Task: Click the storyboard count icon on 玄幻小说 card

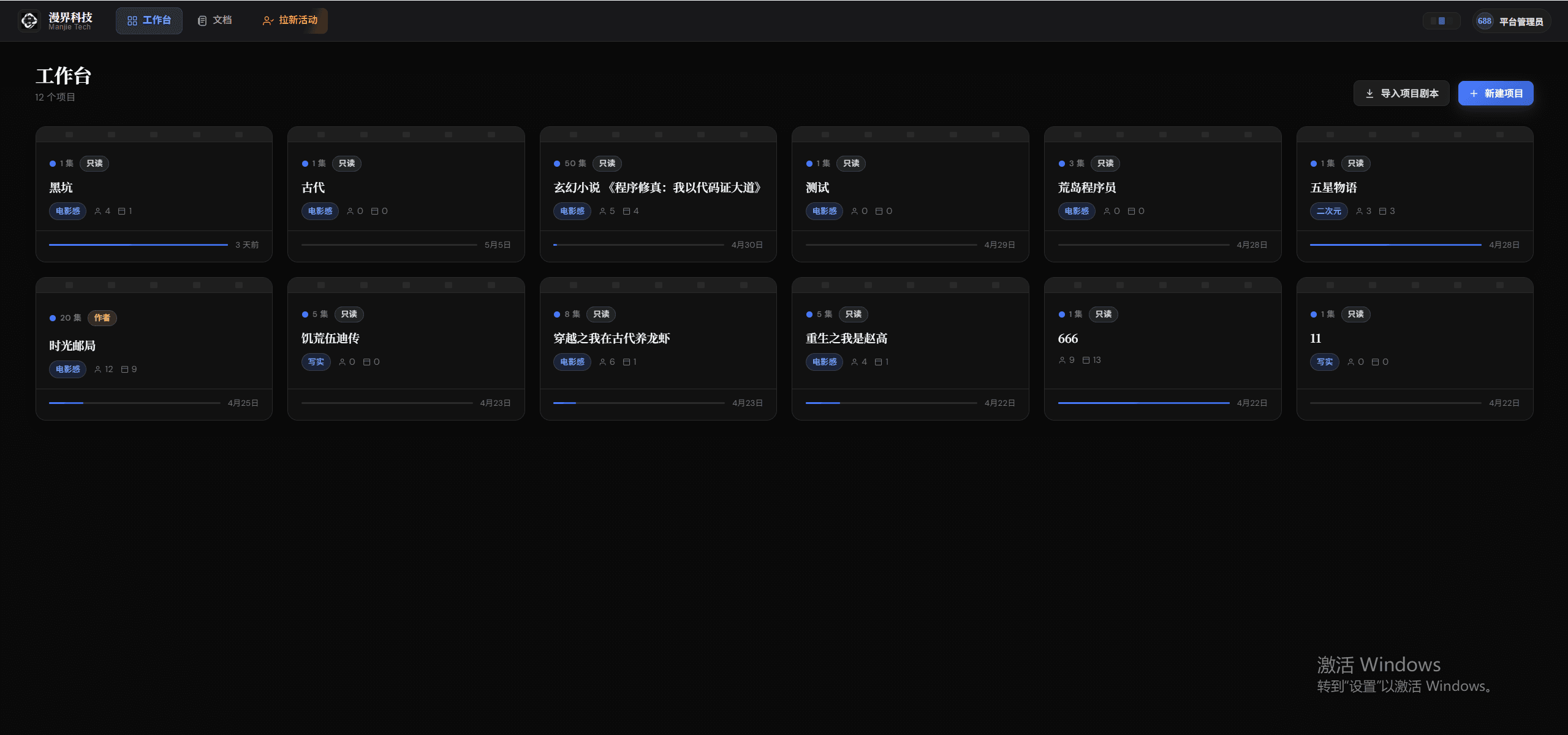Action: [626, 211]
